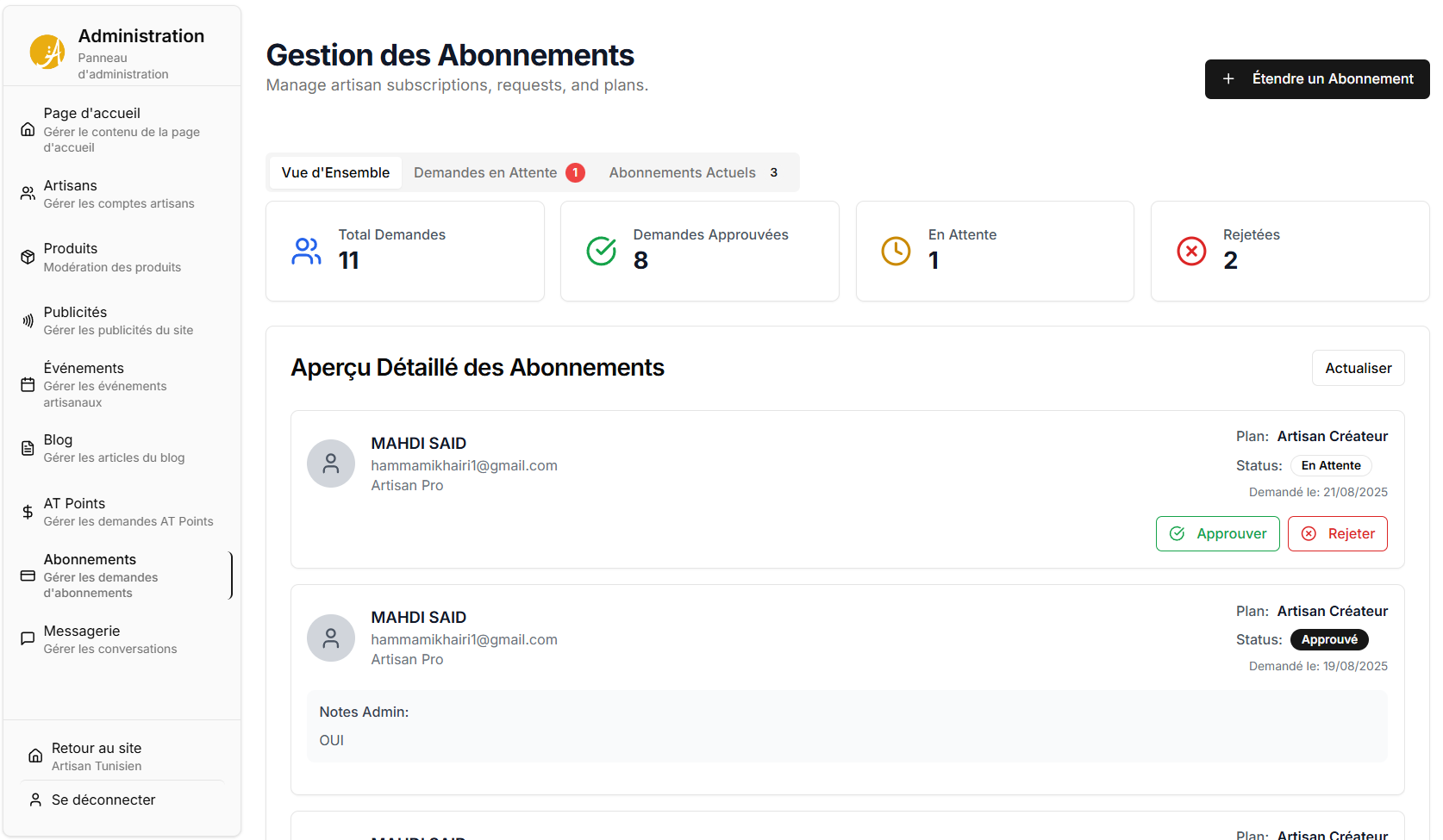Click the Publicités broadcast icon
This screenshot has height=840, width=1443.
coord(28,320)
